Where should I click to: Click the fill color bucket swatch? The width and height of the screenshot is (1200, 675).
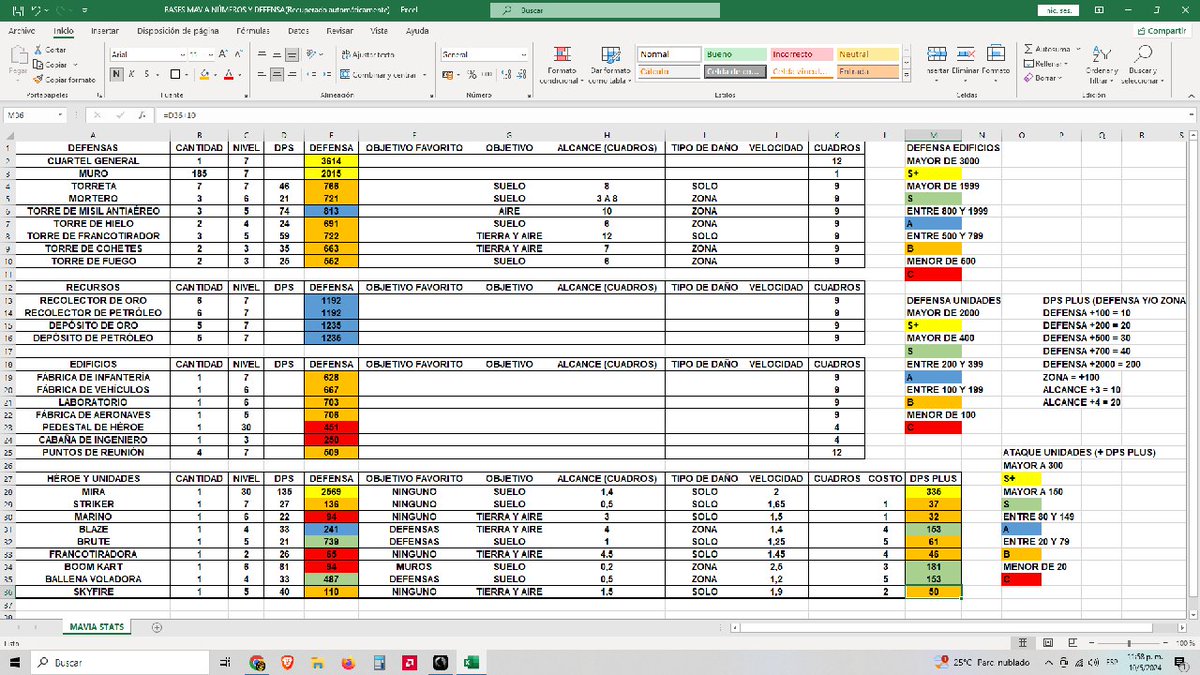[206, 74]
